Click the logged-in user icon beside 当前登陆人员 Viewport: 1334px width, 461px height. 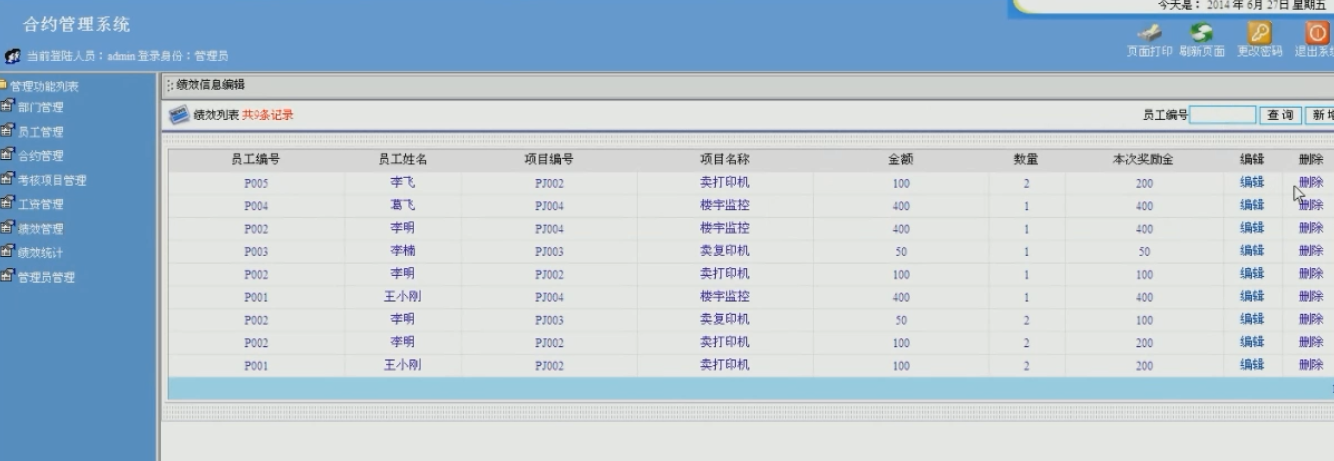[x=12, y=55]
